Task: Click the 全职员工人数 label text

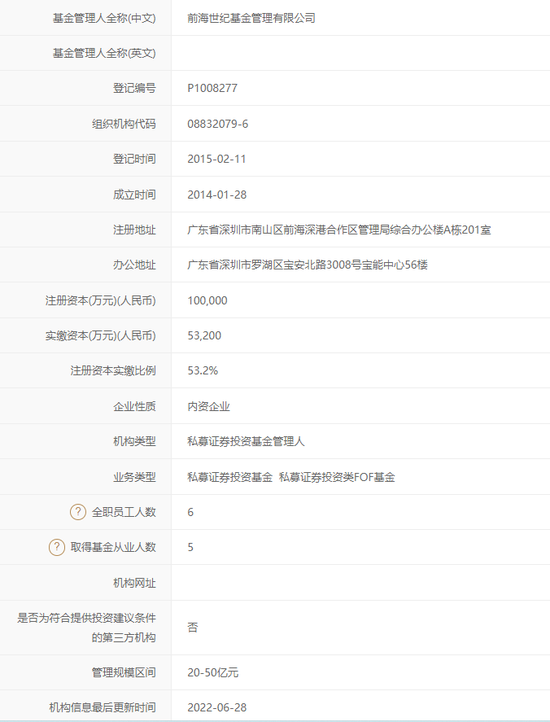Action: [124, 512]
